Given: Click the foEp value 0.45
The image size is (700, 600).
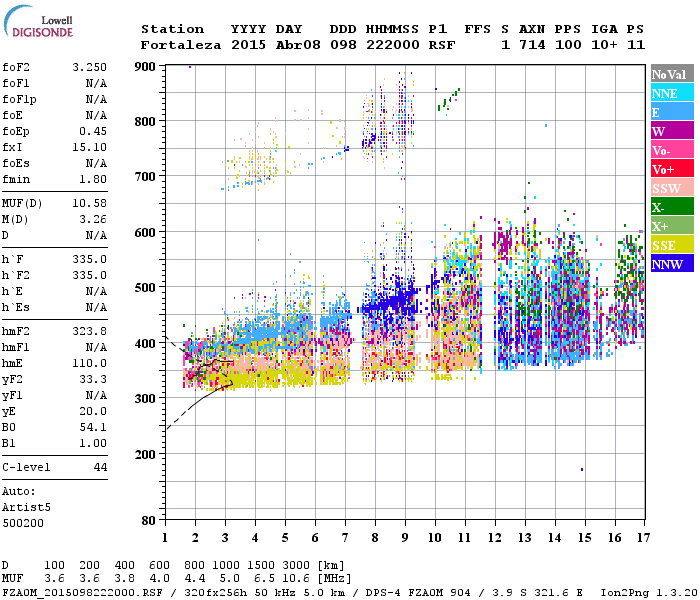Looking at the screenshot, I should pyautogui.click(x=93, y=131).
